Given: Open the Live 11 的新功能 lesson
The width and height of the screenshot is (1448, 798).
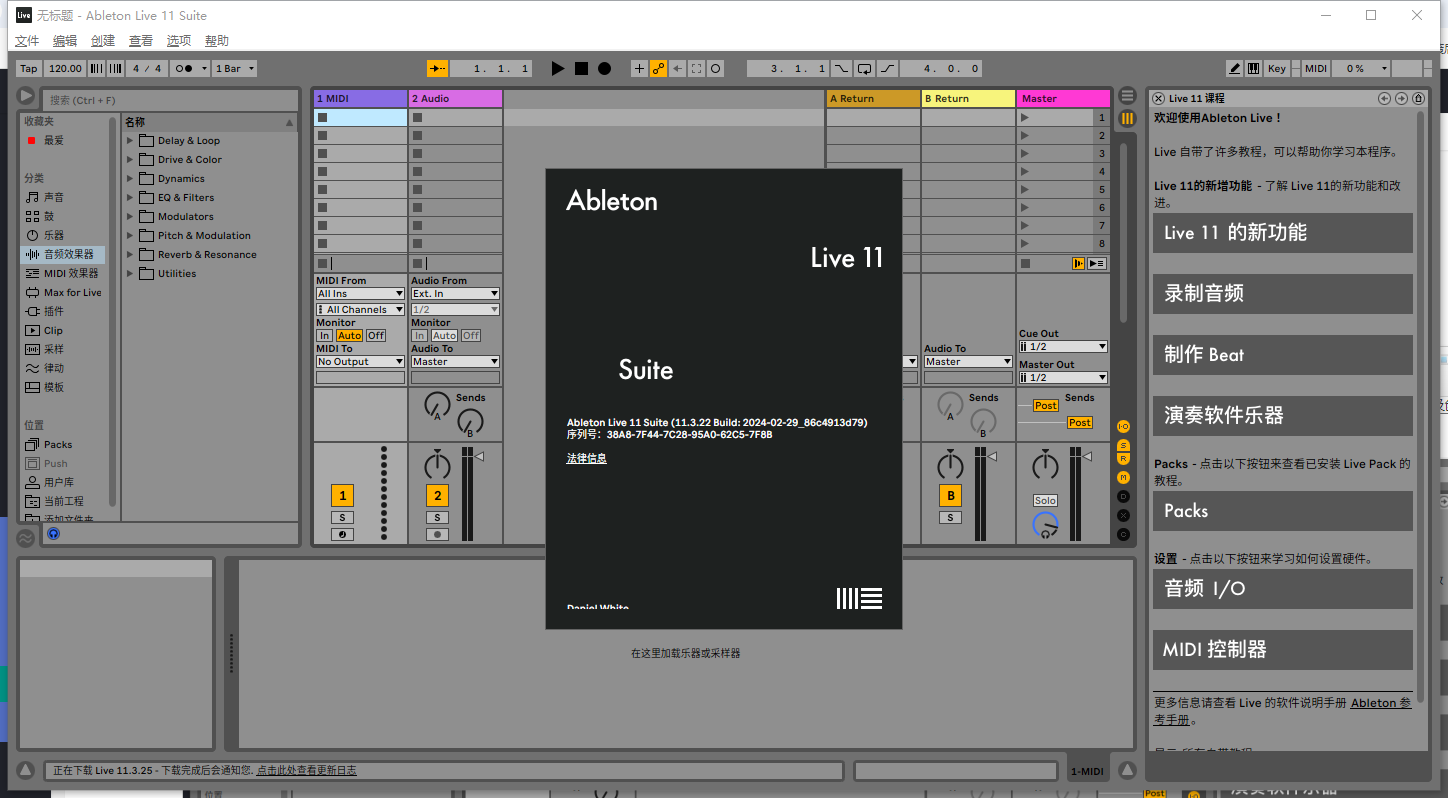Looking at the screenshot, I should tap(1283, 233).
